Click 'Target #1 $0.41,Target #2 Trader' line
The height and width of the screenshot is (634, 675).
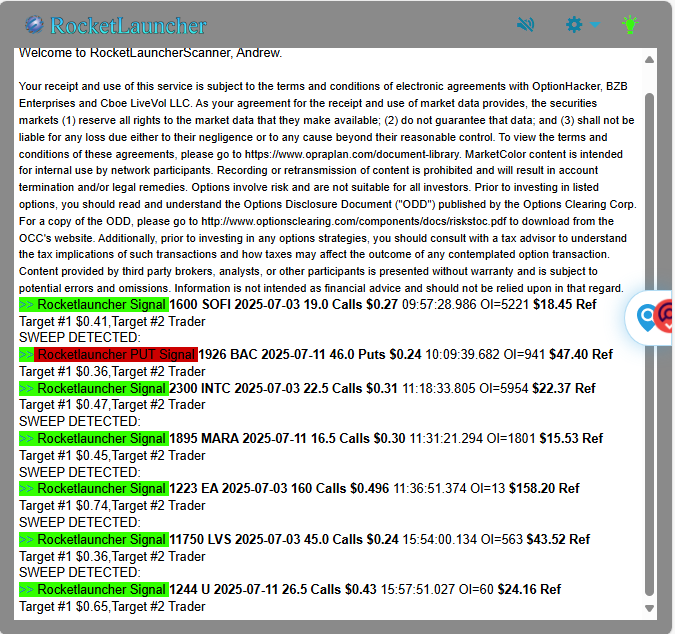[112, 322]
